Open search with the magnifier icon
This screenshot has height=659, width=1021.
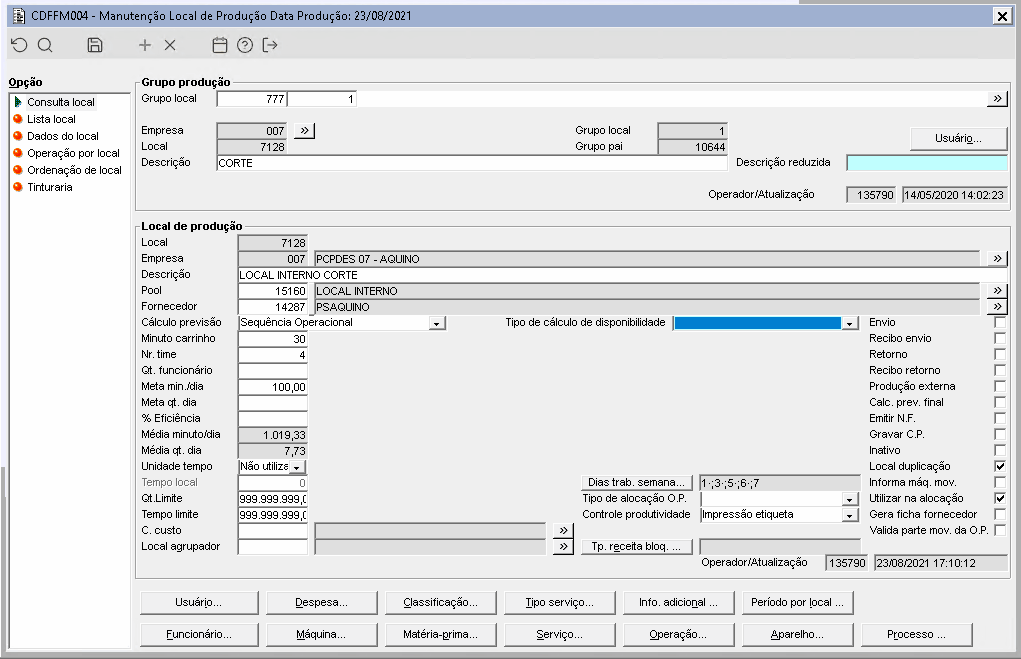(45, 45)
